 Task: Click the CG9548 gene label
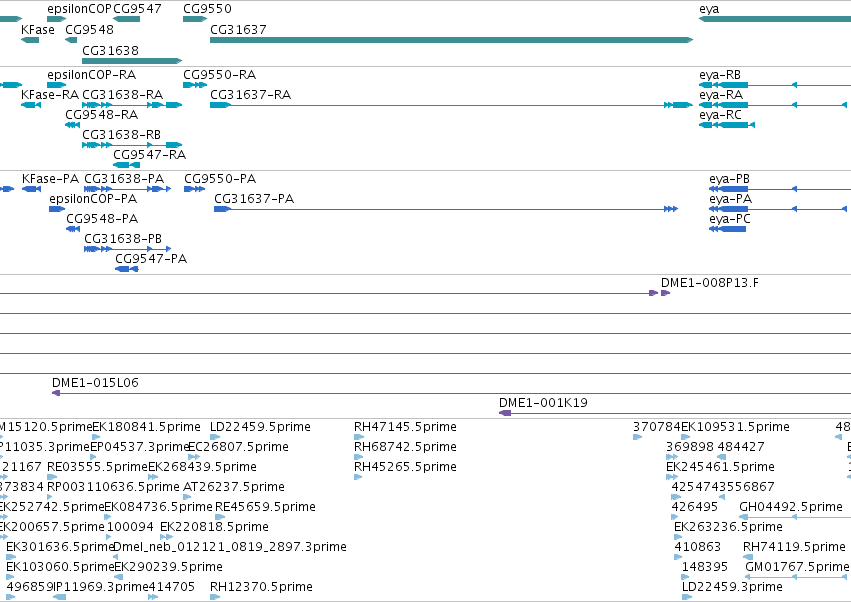[90, 30]
